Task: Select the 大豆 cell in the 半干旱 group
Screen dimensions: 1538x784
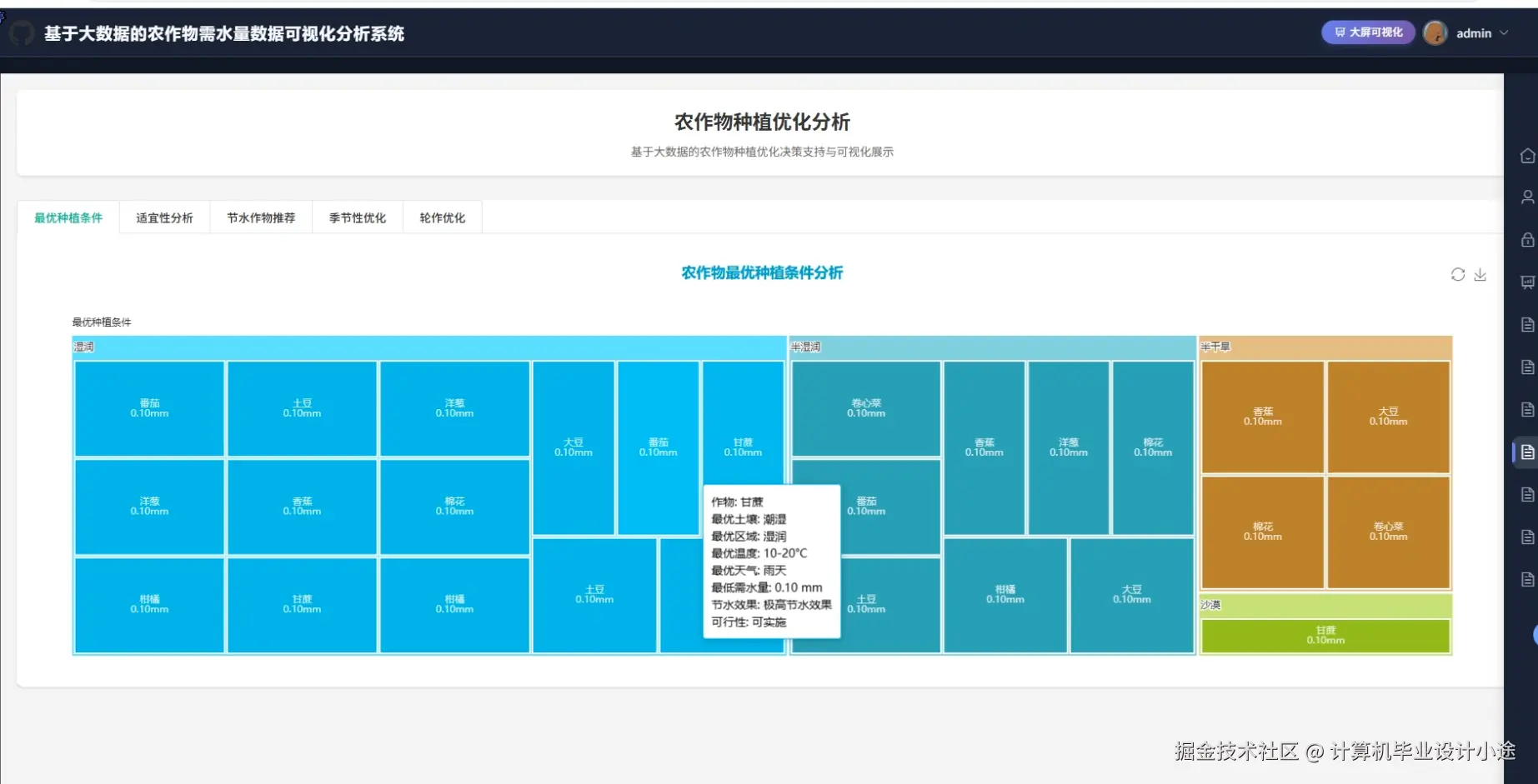Action: coord(1388,417)
